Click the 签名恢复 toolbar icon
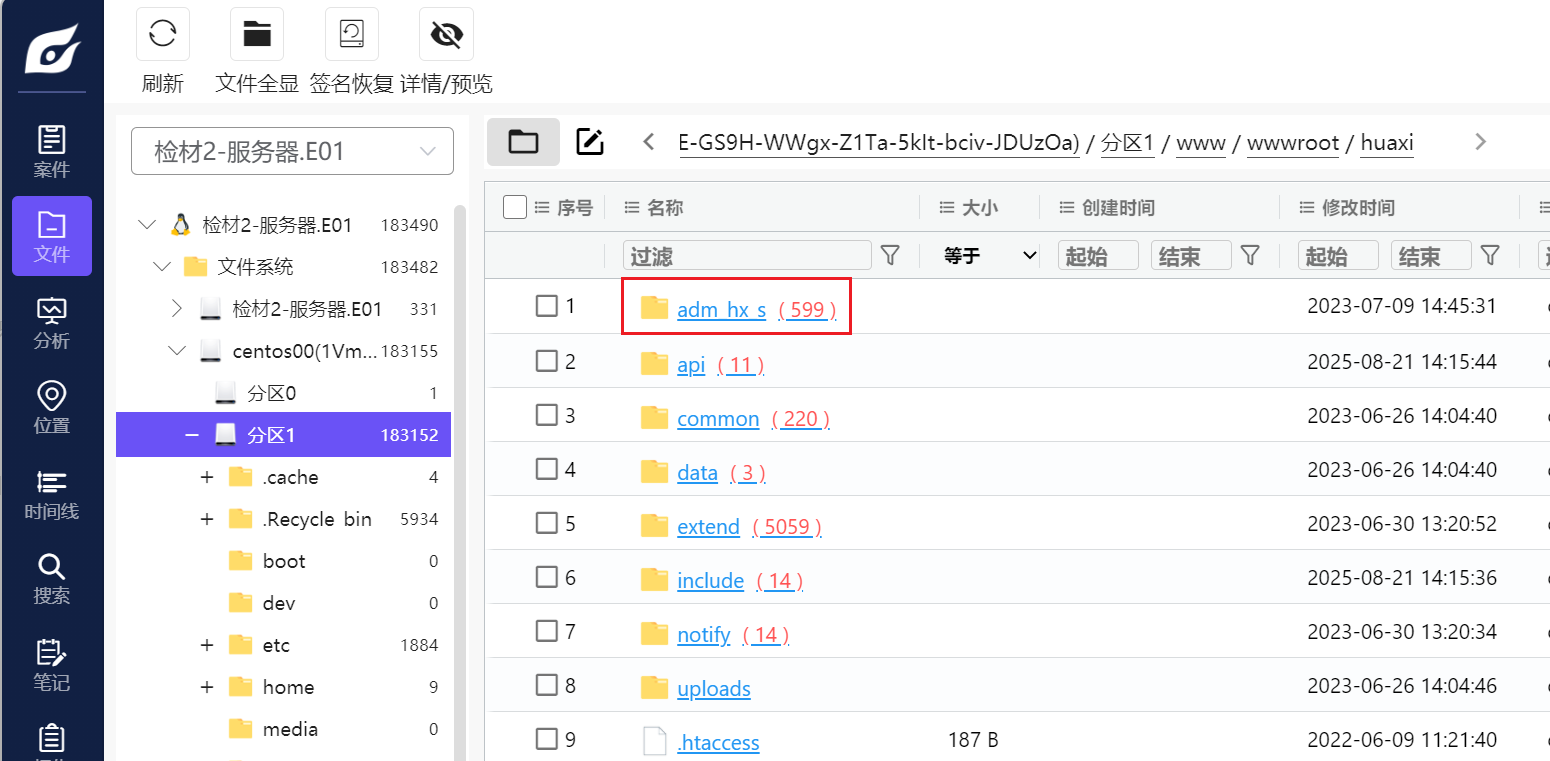Image resolution: width=1550 pixels, height=761 pixels. click(351, 35)
